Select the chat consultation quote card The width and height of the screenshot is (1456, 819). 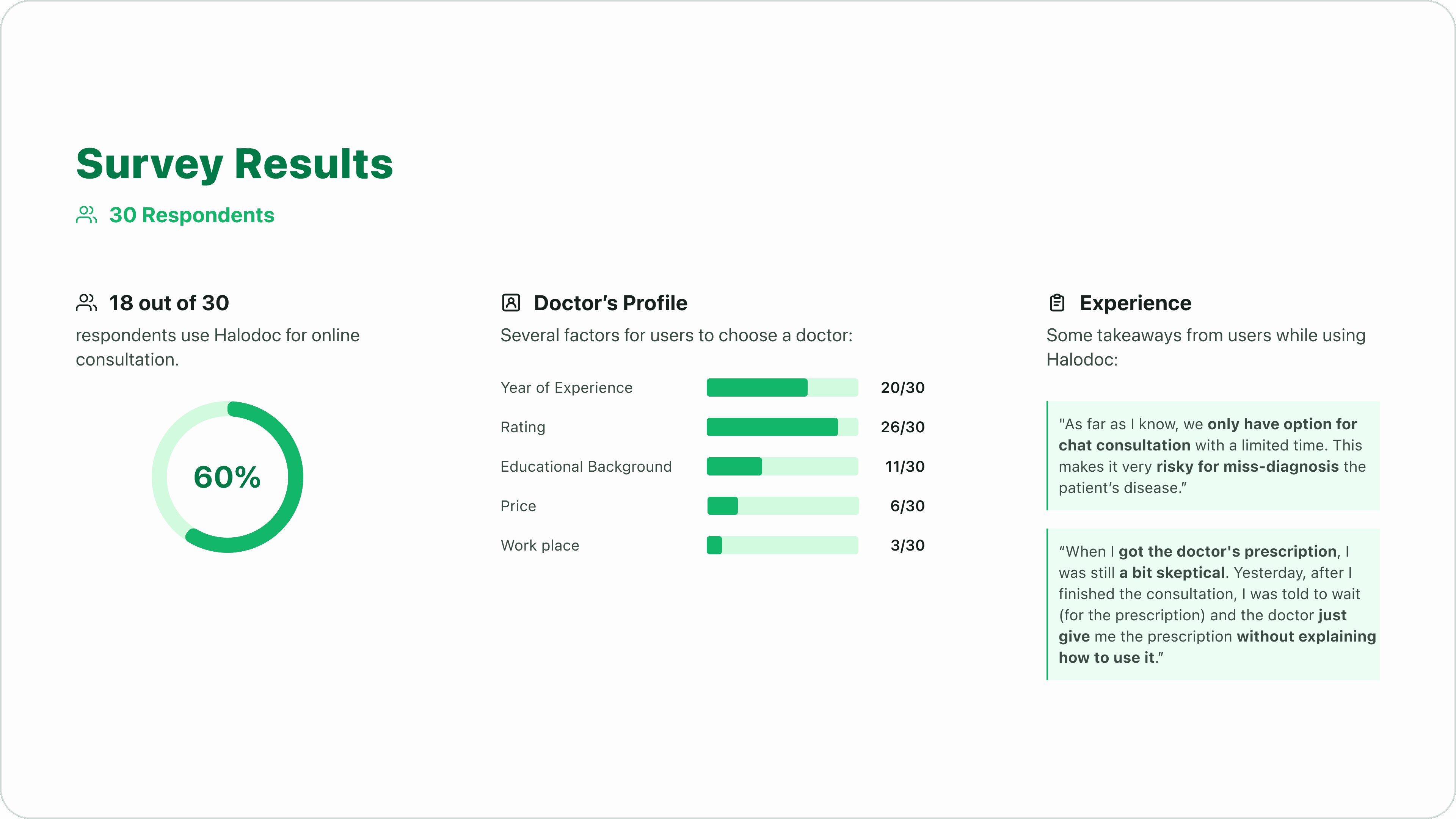tap(1213, 455)
